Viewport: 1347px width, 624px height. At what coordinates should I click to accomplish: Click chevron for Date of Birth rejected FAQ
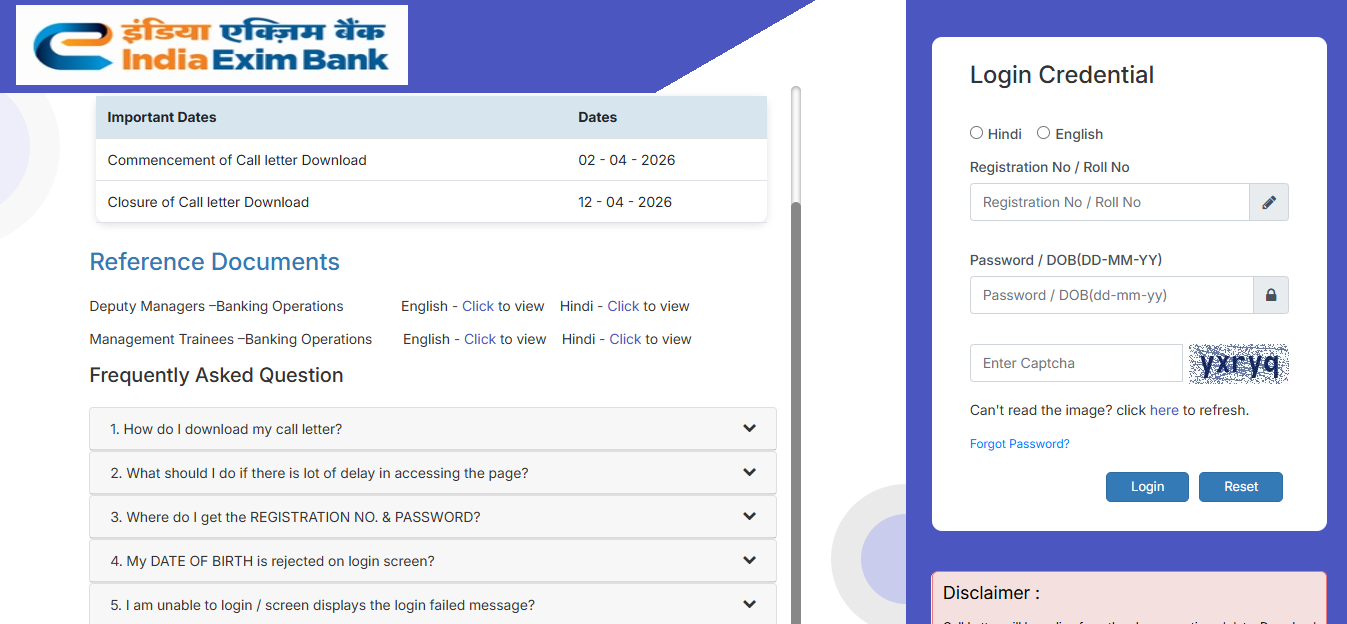[x=749, y=561]
